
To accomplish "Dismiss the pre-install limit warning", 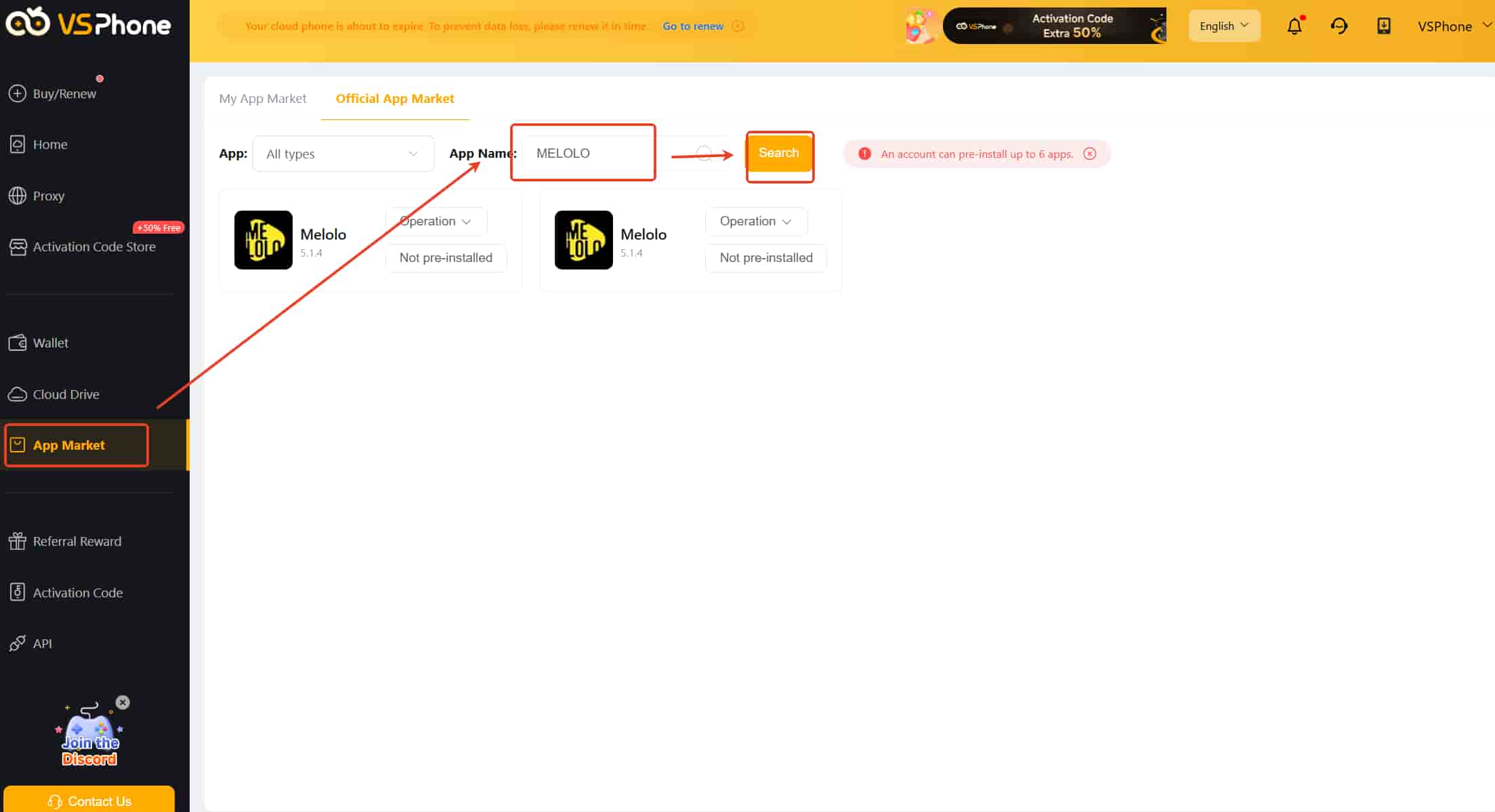I will point(1089,154).
